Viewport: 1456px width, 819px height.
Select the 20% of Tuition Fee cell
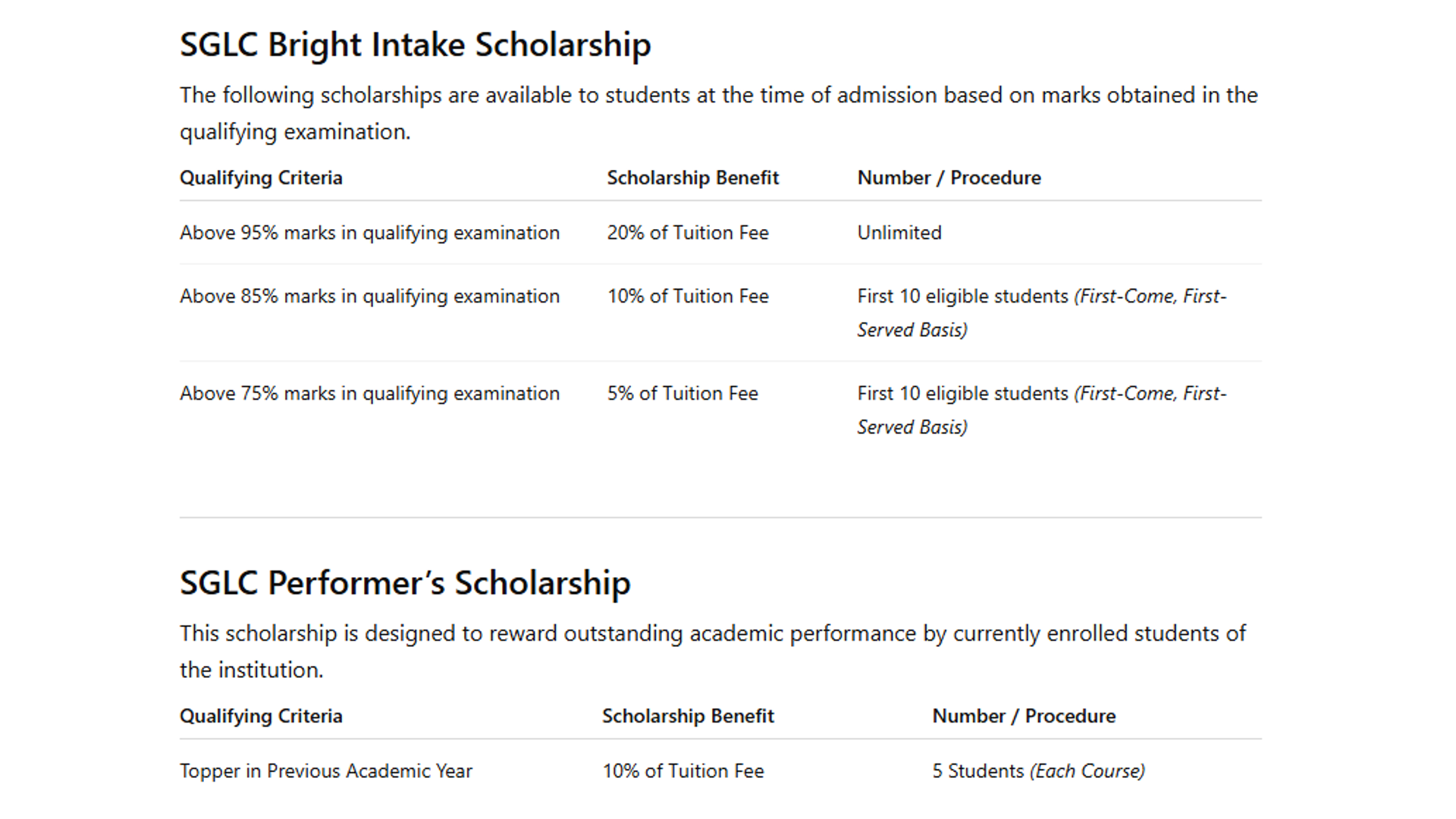coord(688,233)
